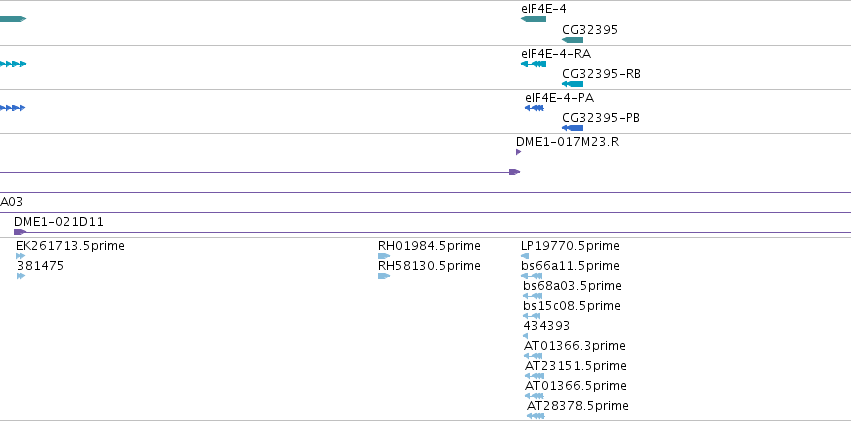Click the CG32395 gene arrow glyph
Image resolution: width=851 pixels, height=421 pixels.
(573, 40)
